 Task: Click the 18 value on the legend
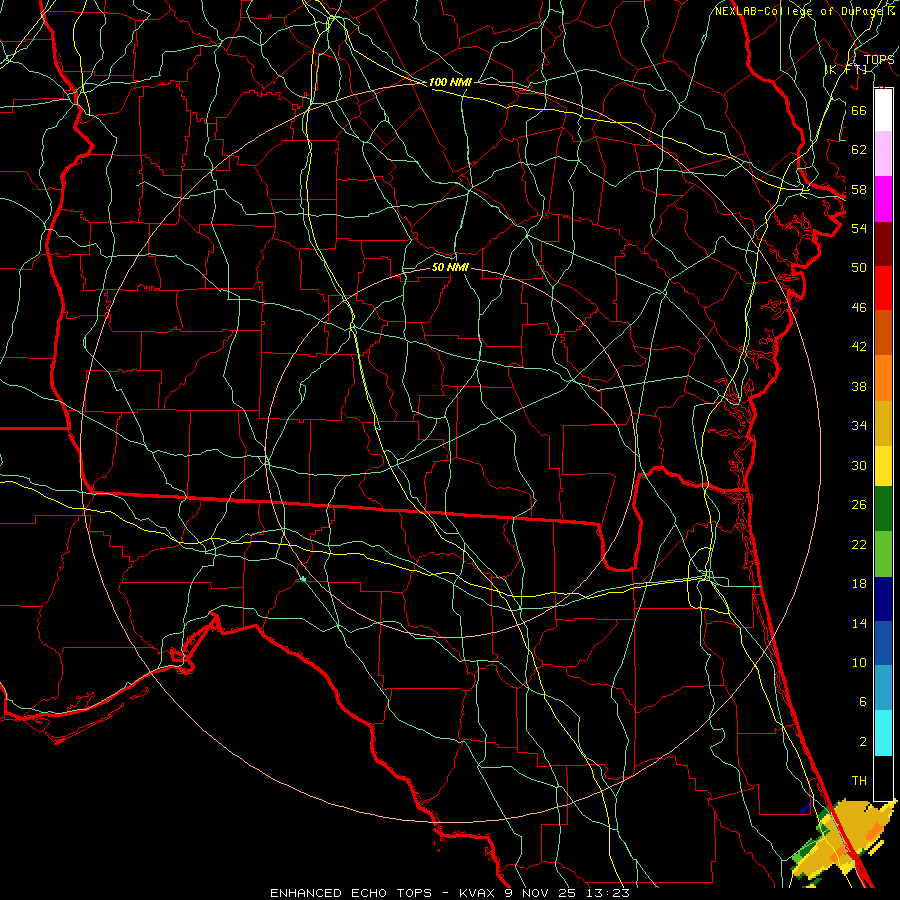(859, 584)
